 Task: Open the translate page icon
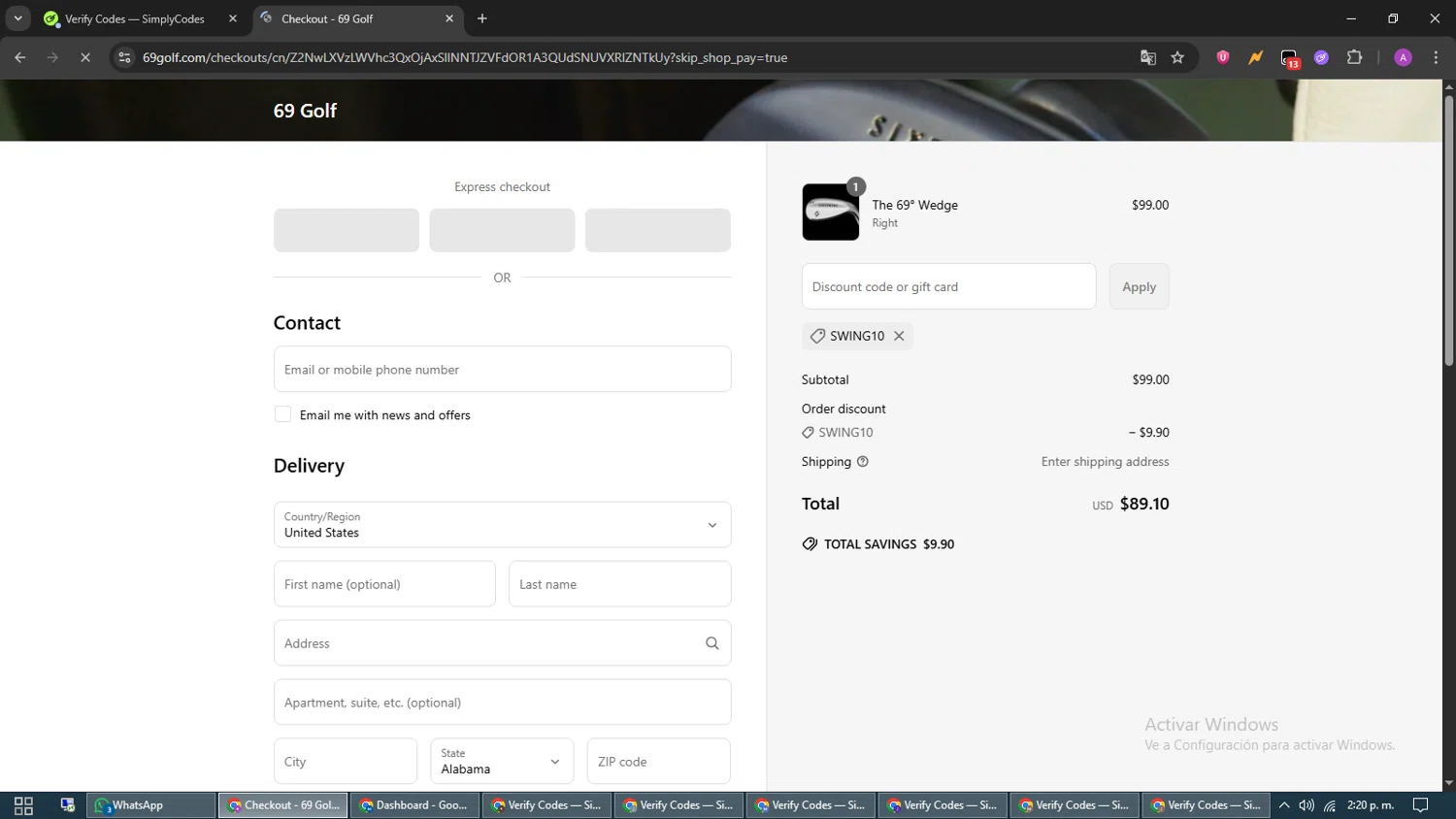pyautogui.click(x=1148, y=57)
